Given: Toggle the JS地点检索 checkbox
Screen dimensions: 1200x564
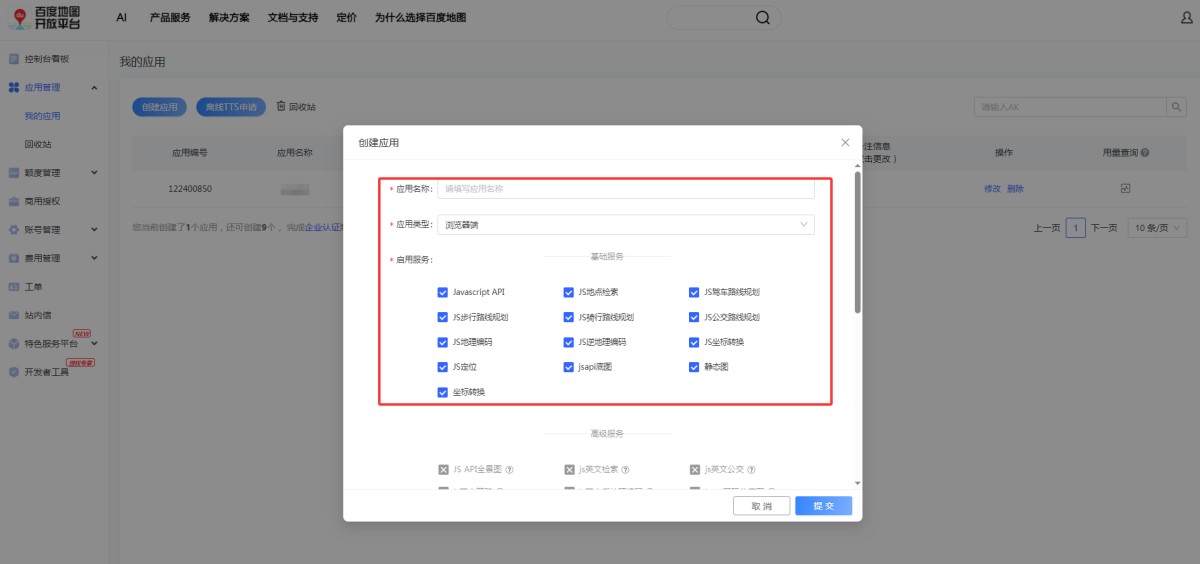Looking at the screenshot, I should click(x=569, y=292).
